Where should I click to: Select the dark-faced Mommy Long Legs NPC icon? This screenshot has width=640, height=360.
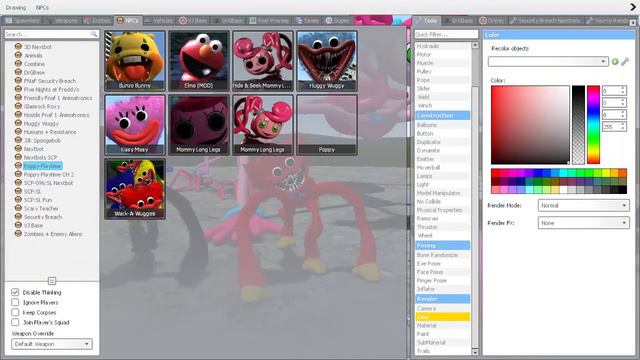pyautogui.click(x=199, y=125)
